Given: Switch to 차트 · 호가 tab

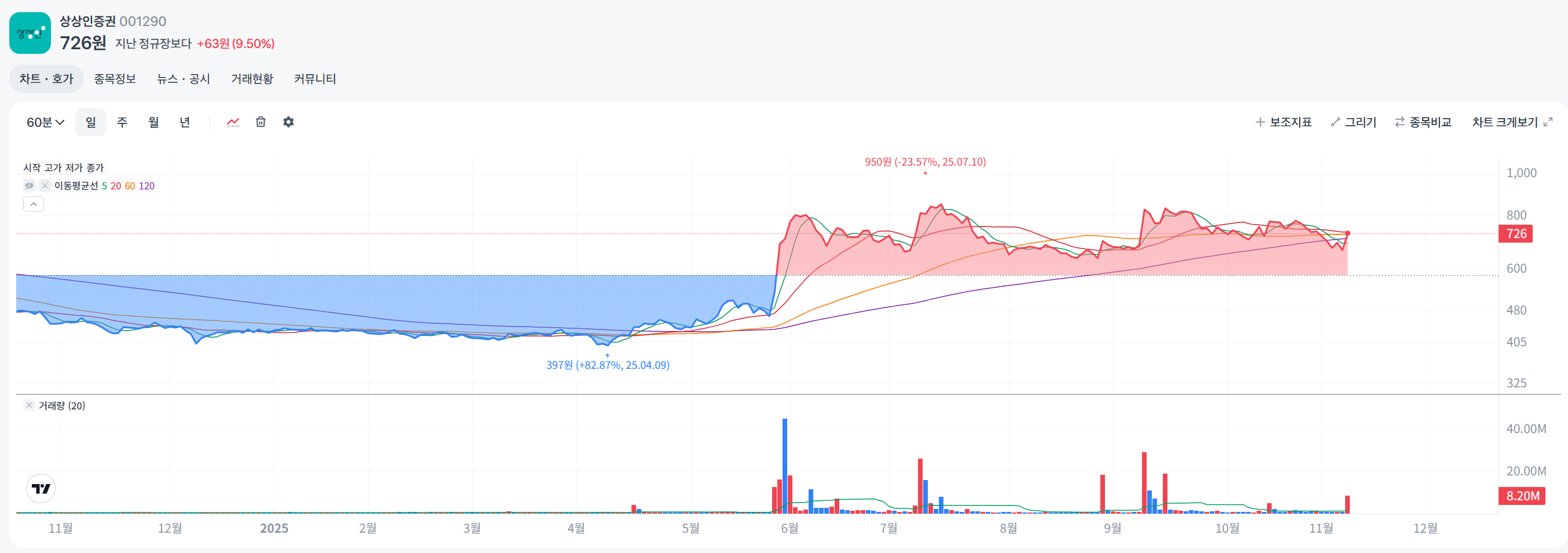Looking at the screenshot, I should coord(46,79).
